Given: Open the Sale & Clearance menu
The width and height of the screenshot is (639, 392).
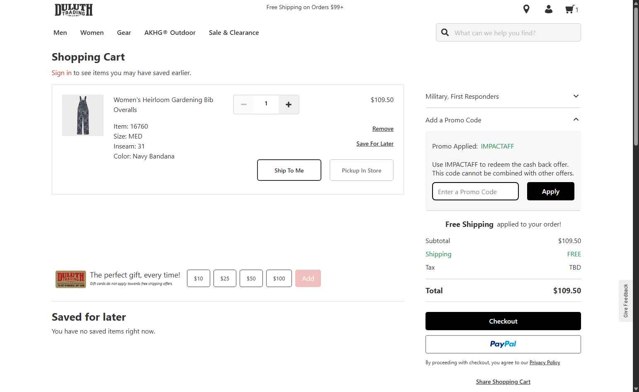Looking at the screenshot, I should [234, 33].
